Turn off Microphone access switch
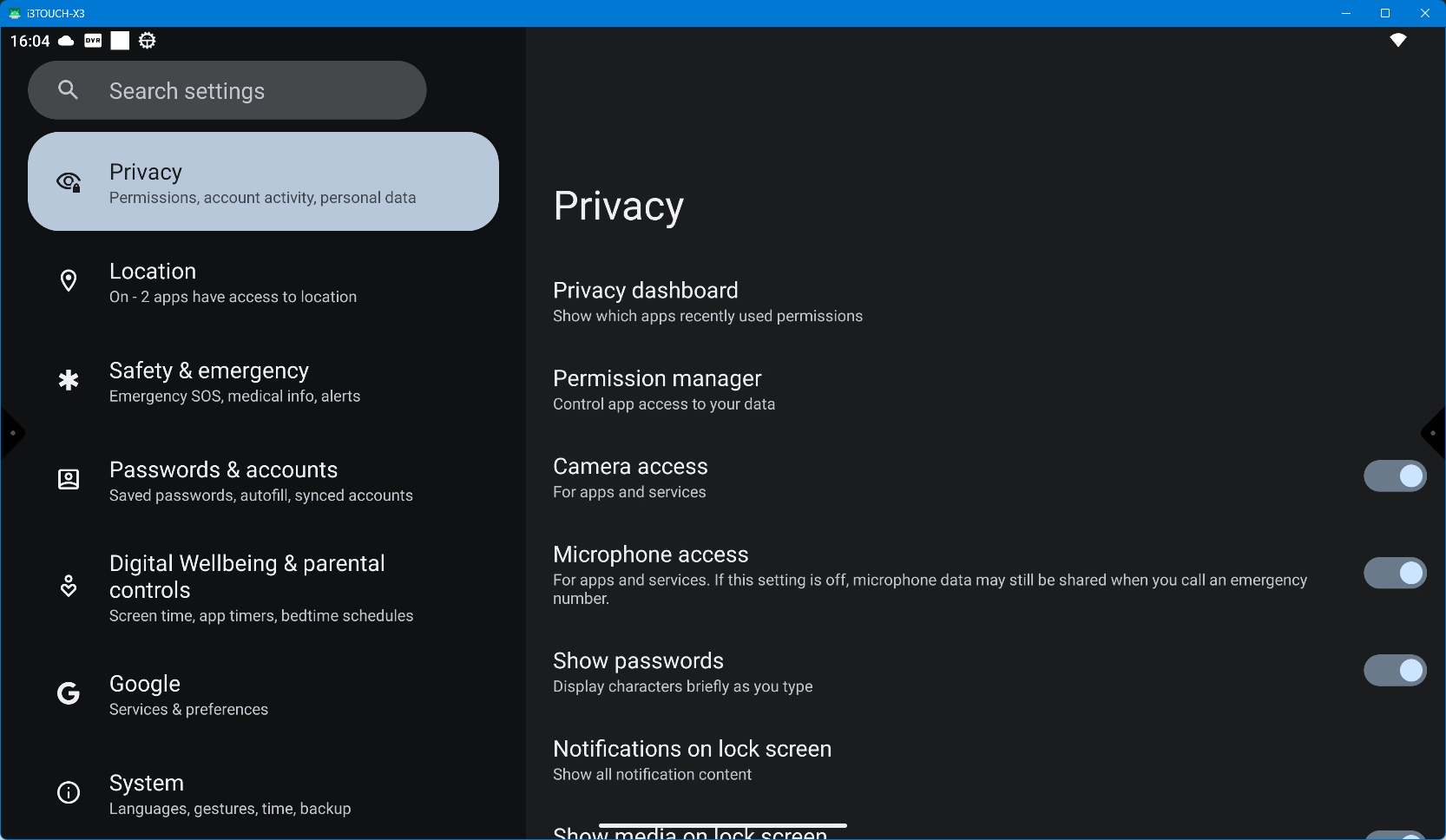 [x=1394, y=574]
